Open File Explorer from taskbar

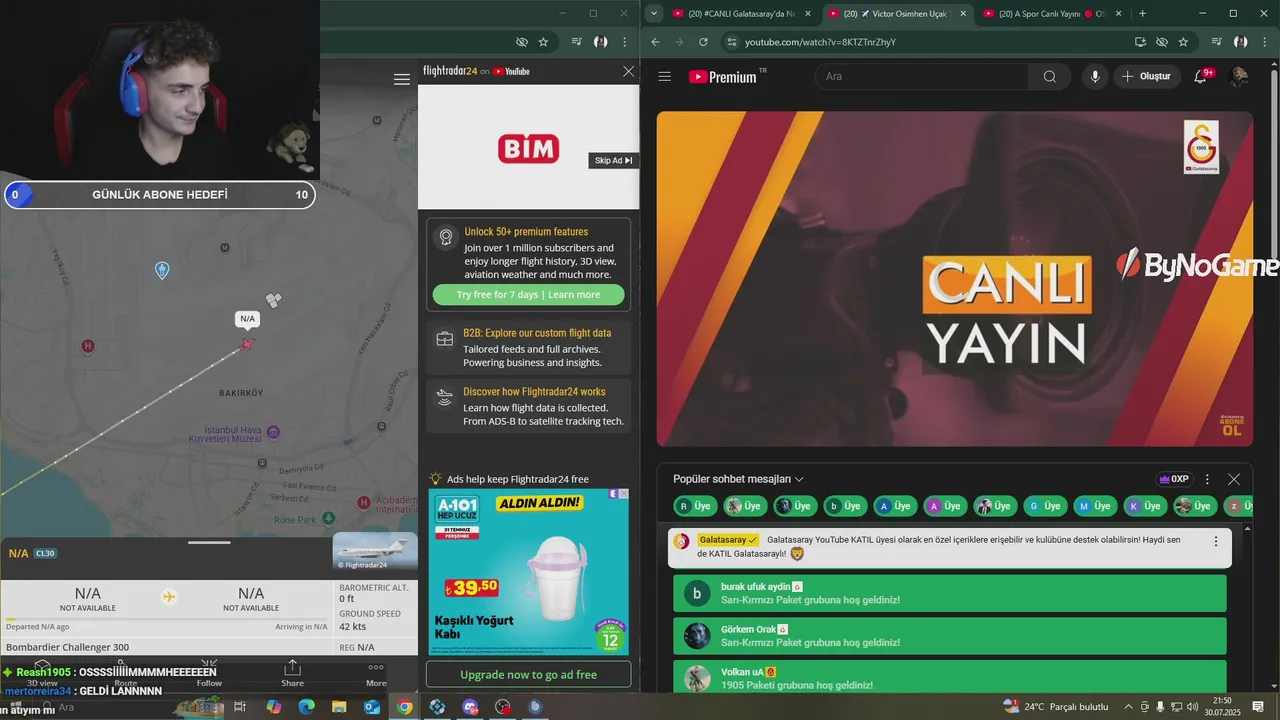[339, 707]
